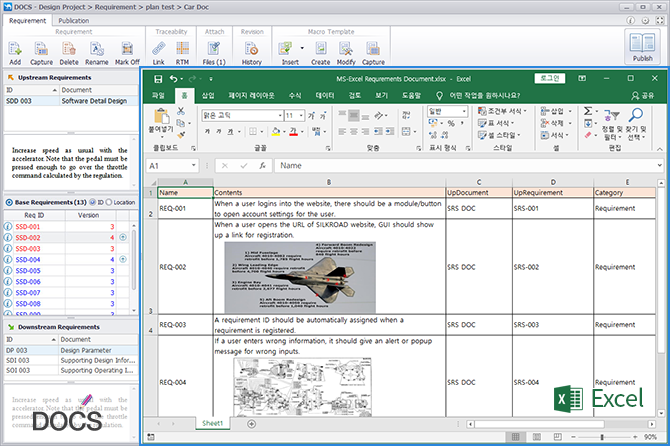Open quick access toolbar customize arrow
This screenshot has width=670, height=446.
click(211, 79)
